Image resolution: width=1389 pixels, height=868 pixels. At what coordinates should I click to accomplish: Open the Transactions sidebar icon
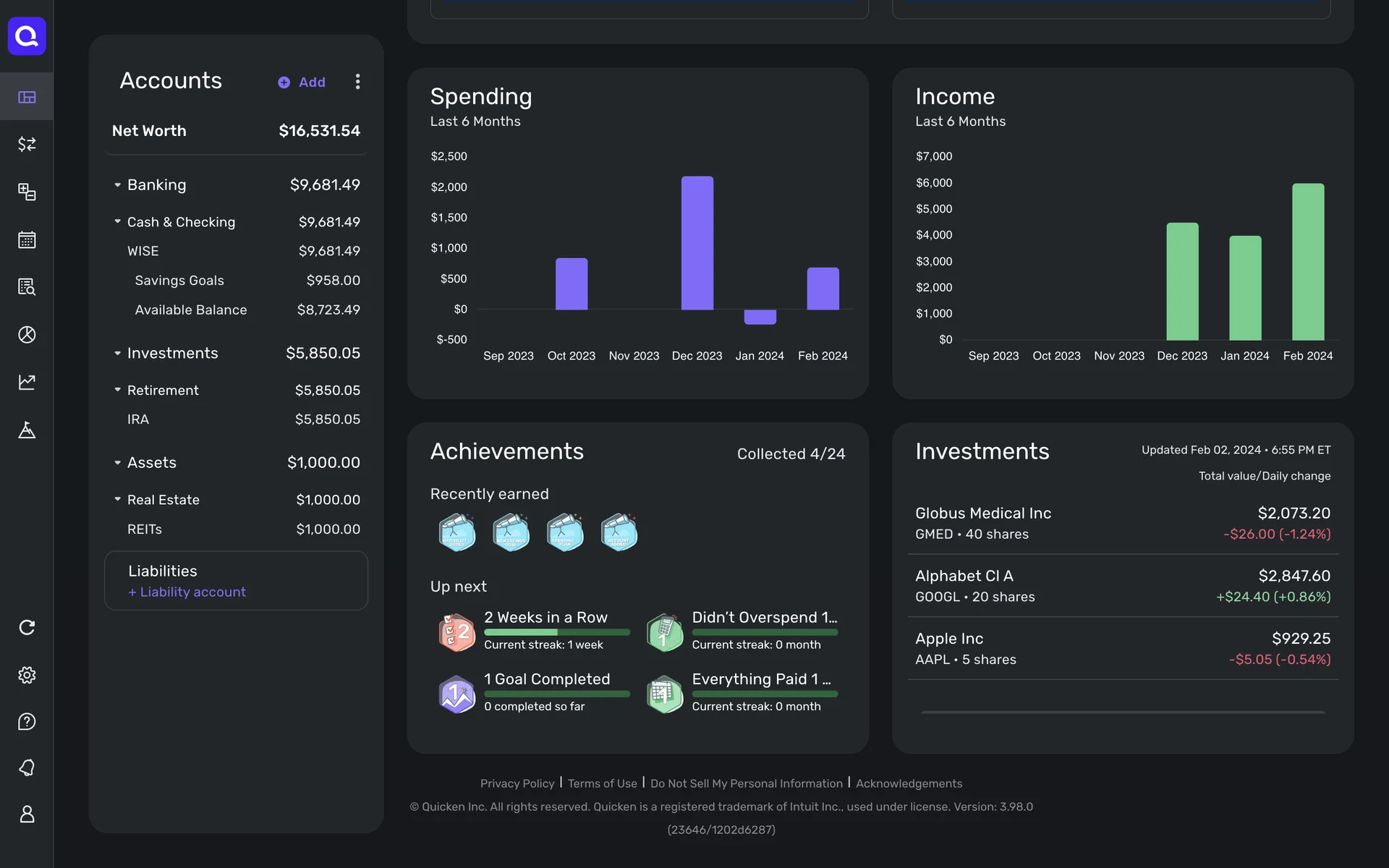27,144
